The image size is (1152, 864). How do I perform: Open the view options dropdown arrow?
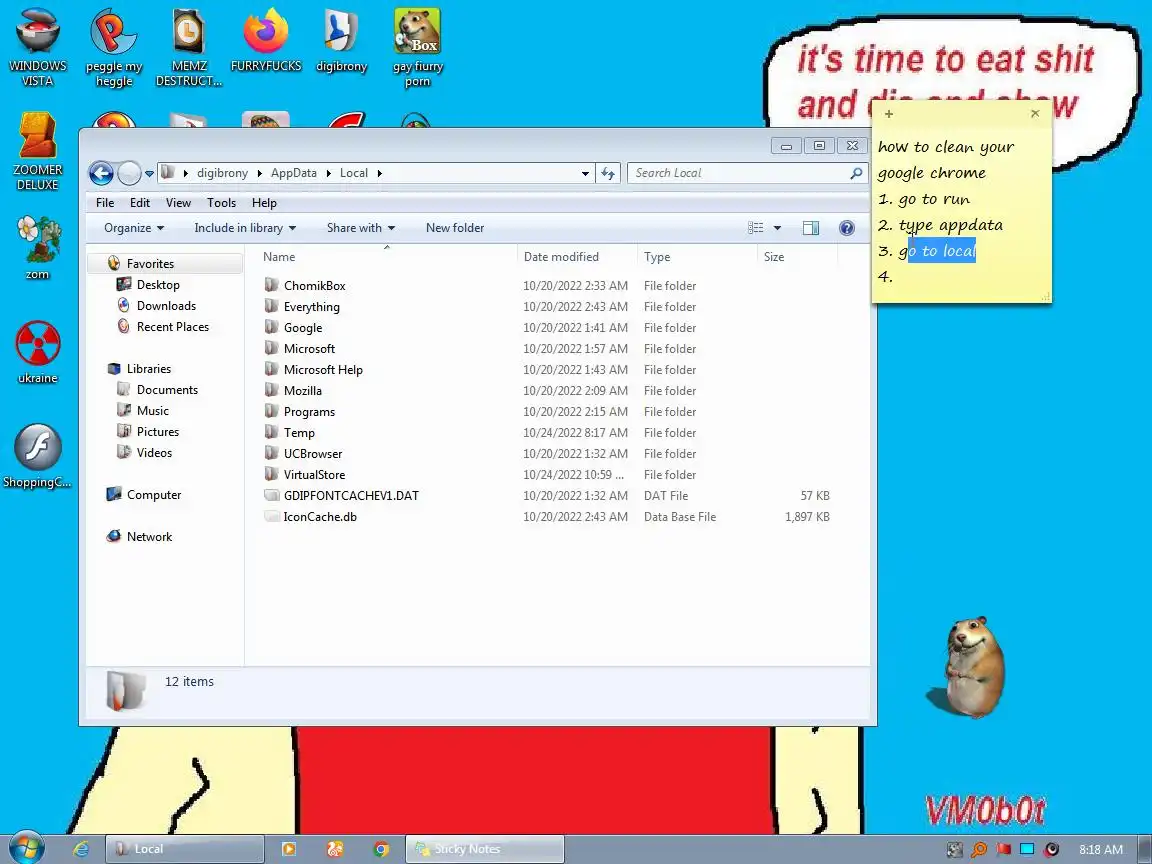tap(777, 228)
